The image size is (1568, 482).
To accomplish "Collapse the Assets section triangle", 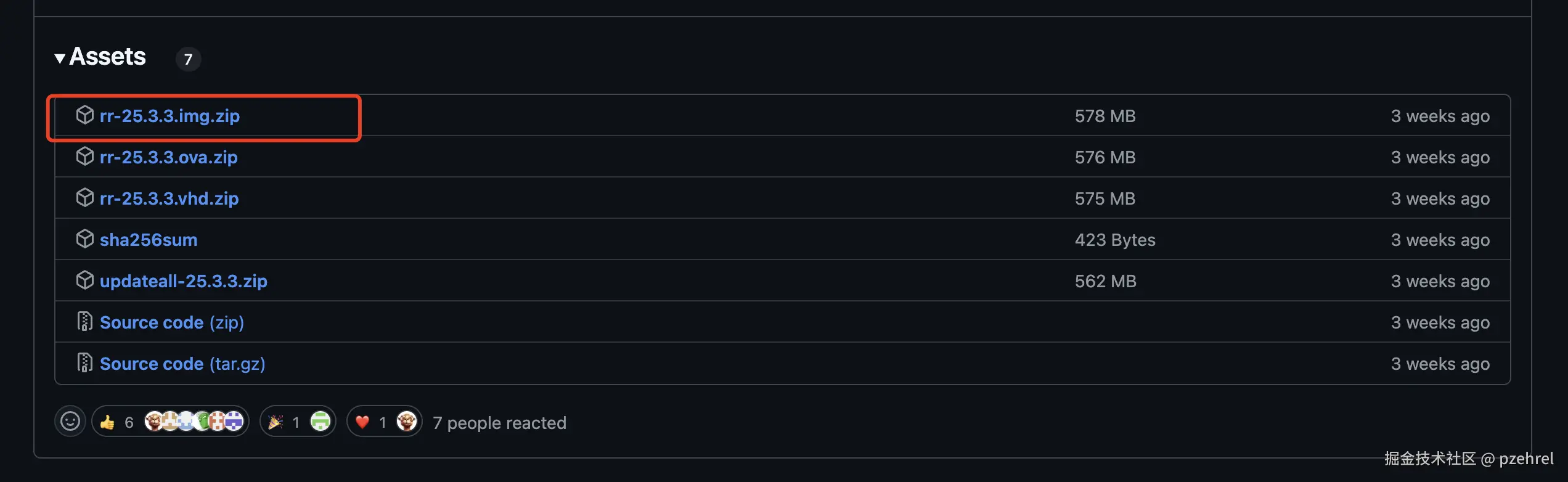I will pyautogui.click(x=60, y=59).
